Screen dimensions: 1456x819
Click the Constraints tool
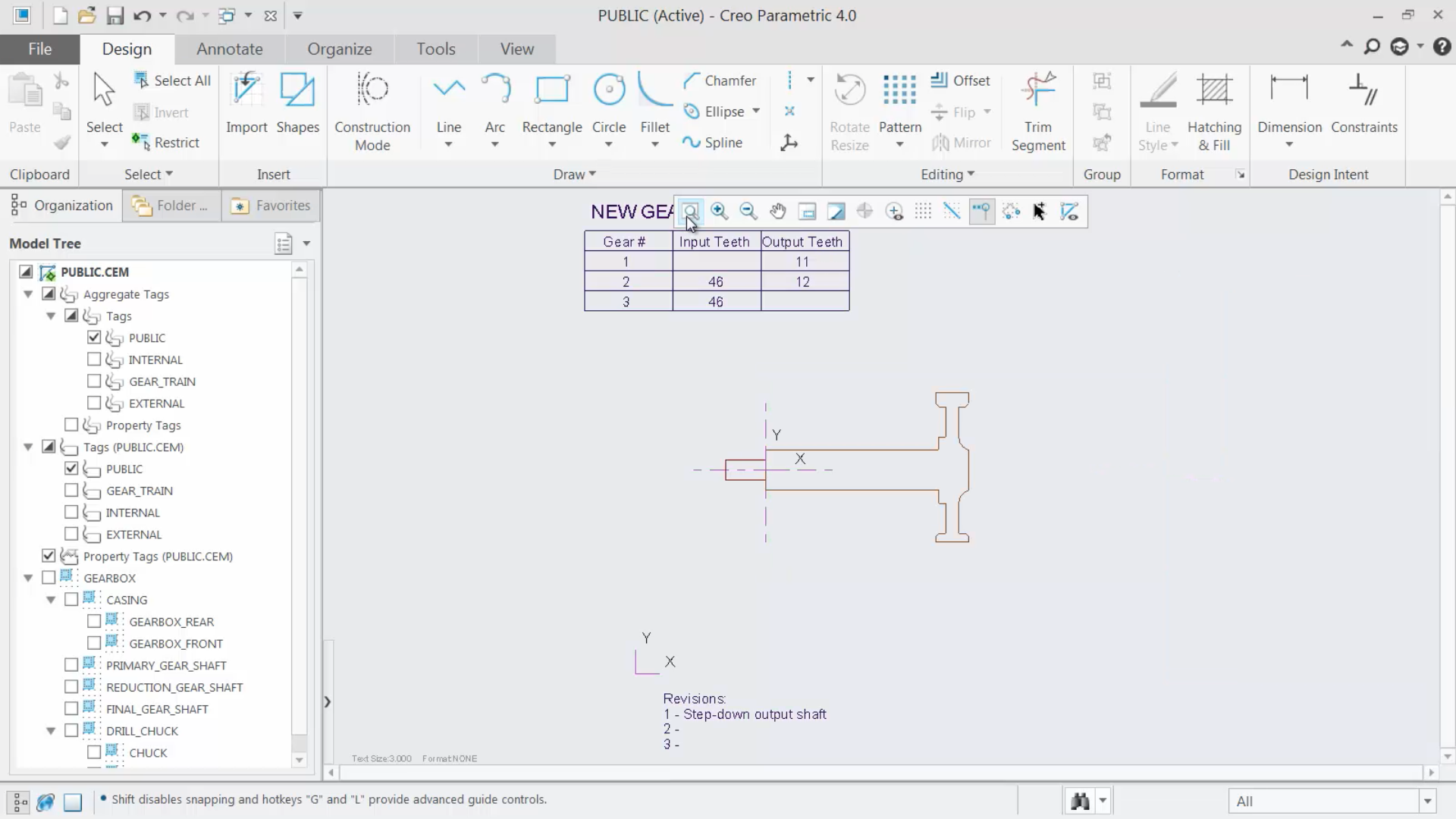pos(1363,105)
